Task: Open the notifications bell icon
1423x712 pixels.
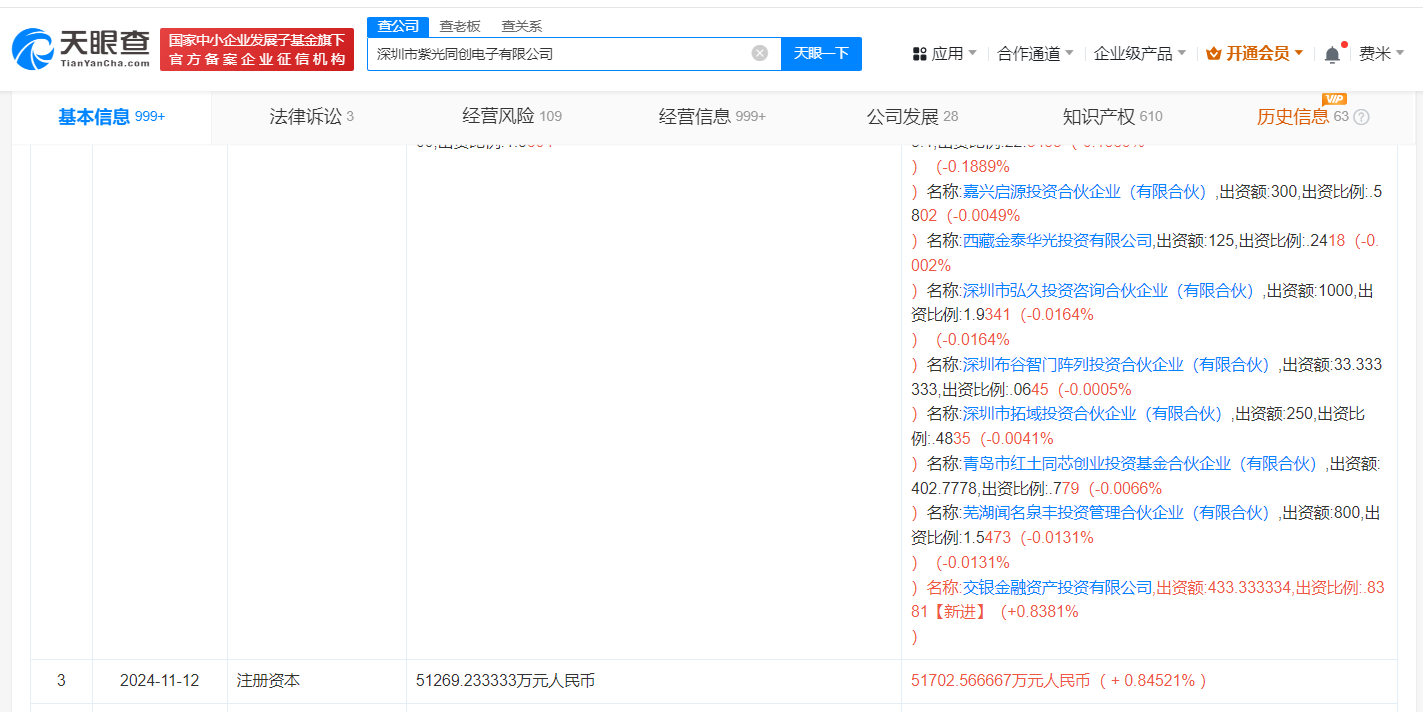Action: [1332, 54]
